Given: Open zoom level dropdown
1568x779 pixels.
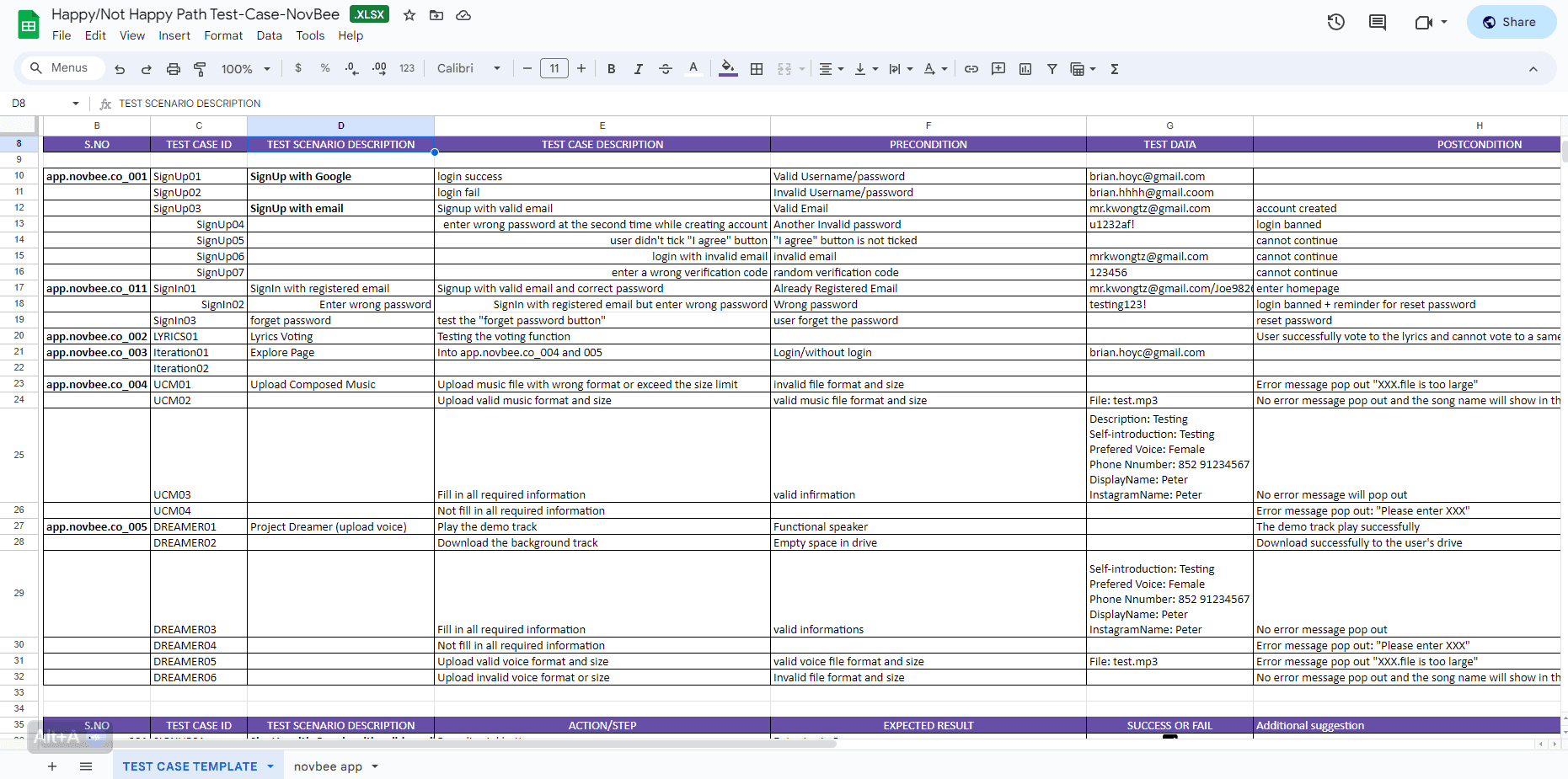Looking at the screenshot, I should 246,69.
